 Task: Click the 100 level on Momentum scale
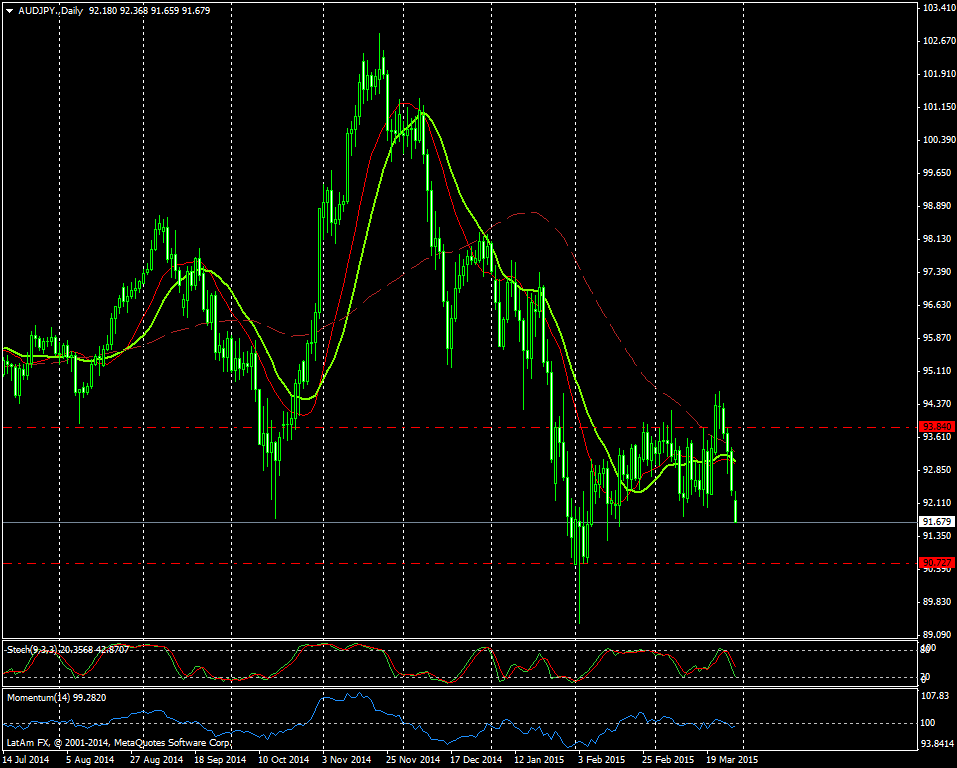click(x=930, y=722)
